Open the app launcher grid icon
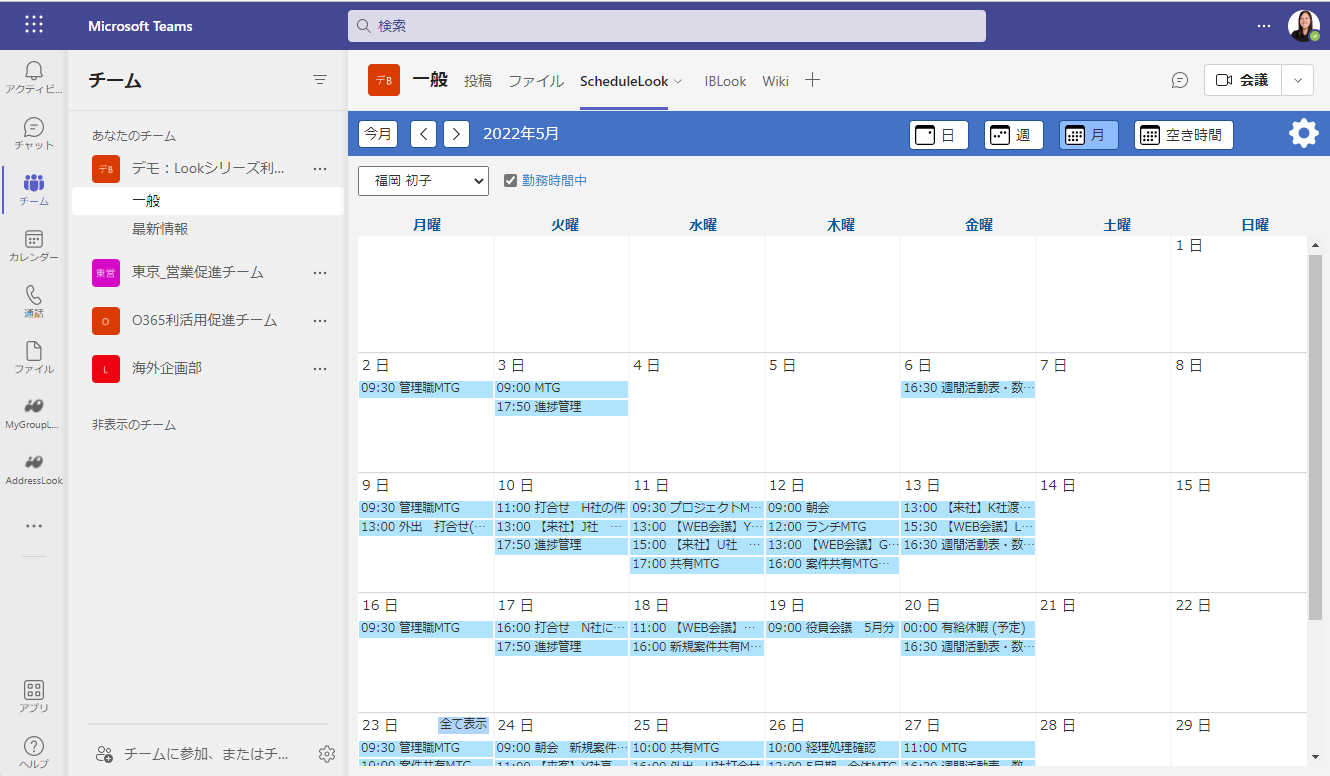The height and width of the screenshot is (776, 1330). (x=34, y=25)
